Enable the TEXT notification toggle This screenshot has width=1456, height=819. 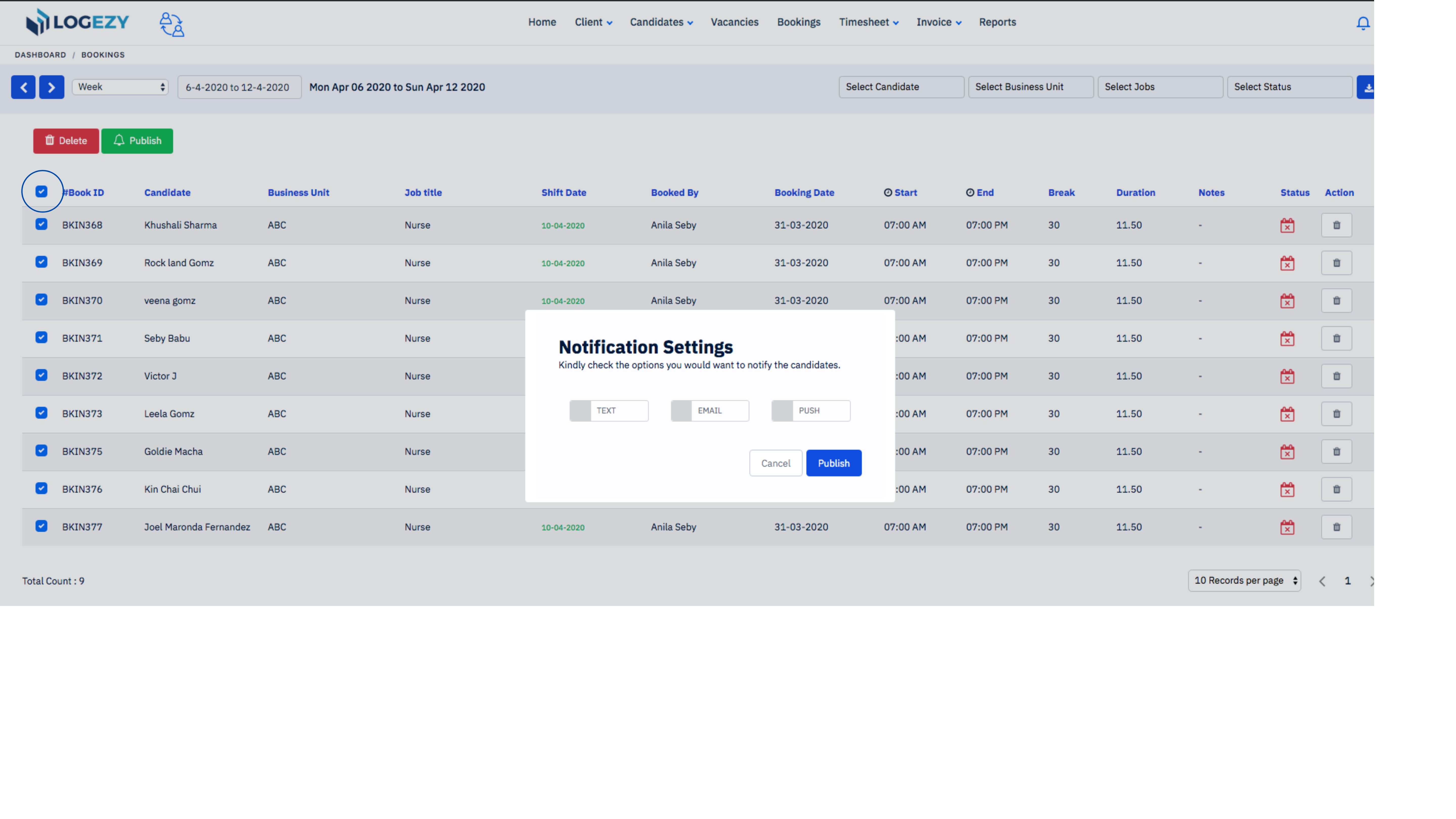coord(609,411)
